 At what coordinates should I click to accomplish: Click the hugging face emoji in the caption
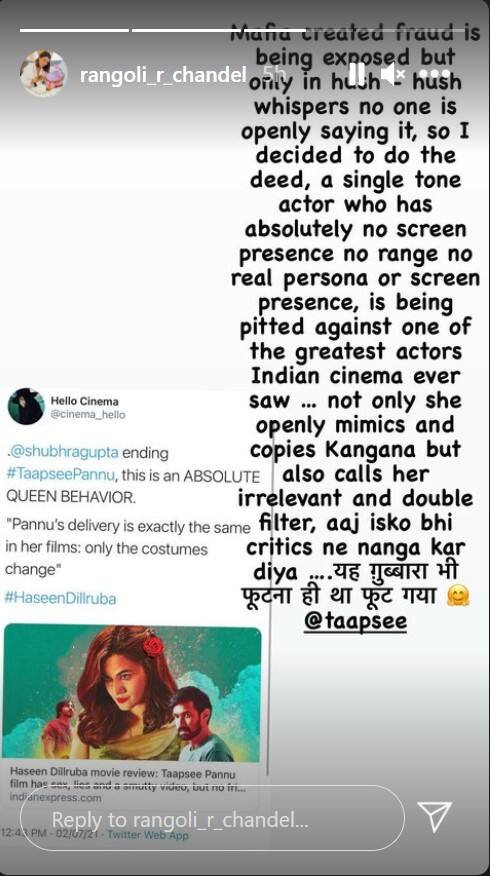458,596
